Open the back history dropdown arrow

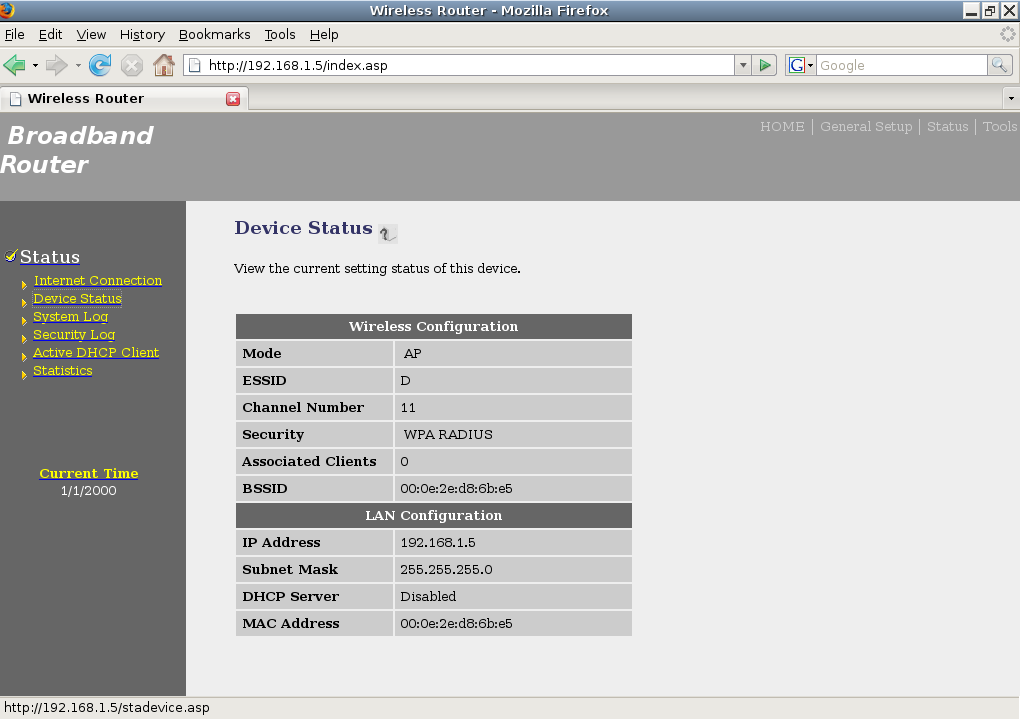35,65
